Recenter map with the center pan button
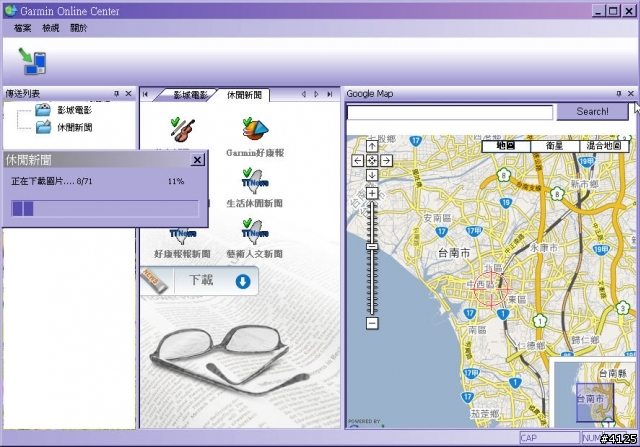 (372, 160)
